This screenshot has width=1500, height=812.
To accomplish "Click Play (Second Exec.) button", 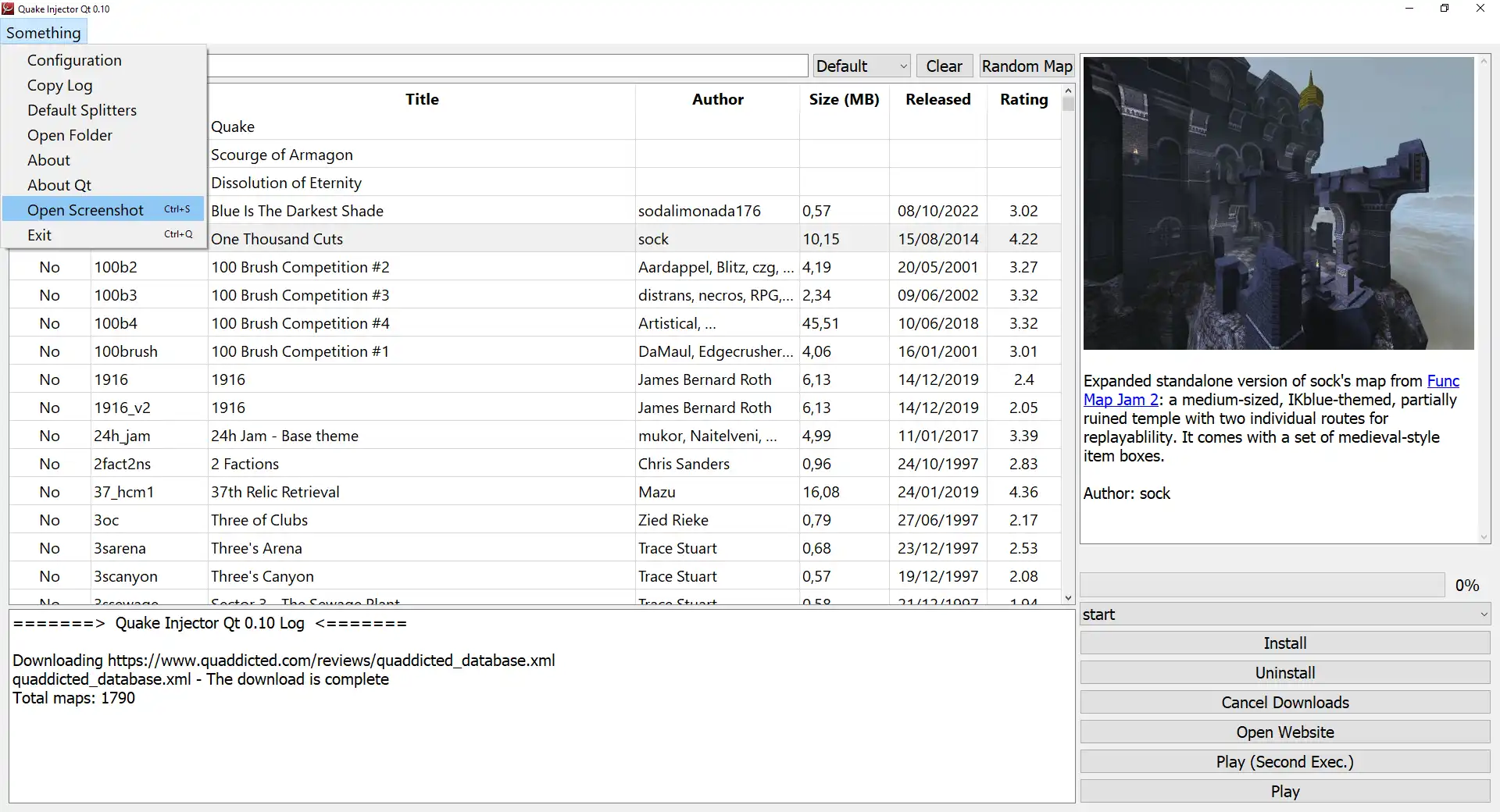I will tap(1285, 762).
